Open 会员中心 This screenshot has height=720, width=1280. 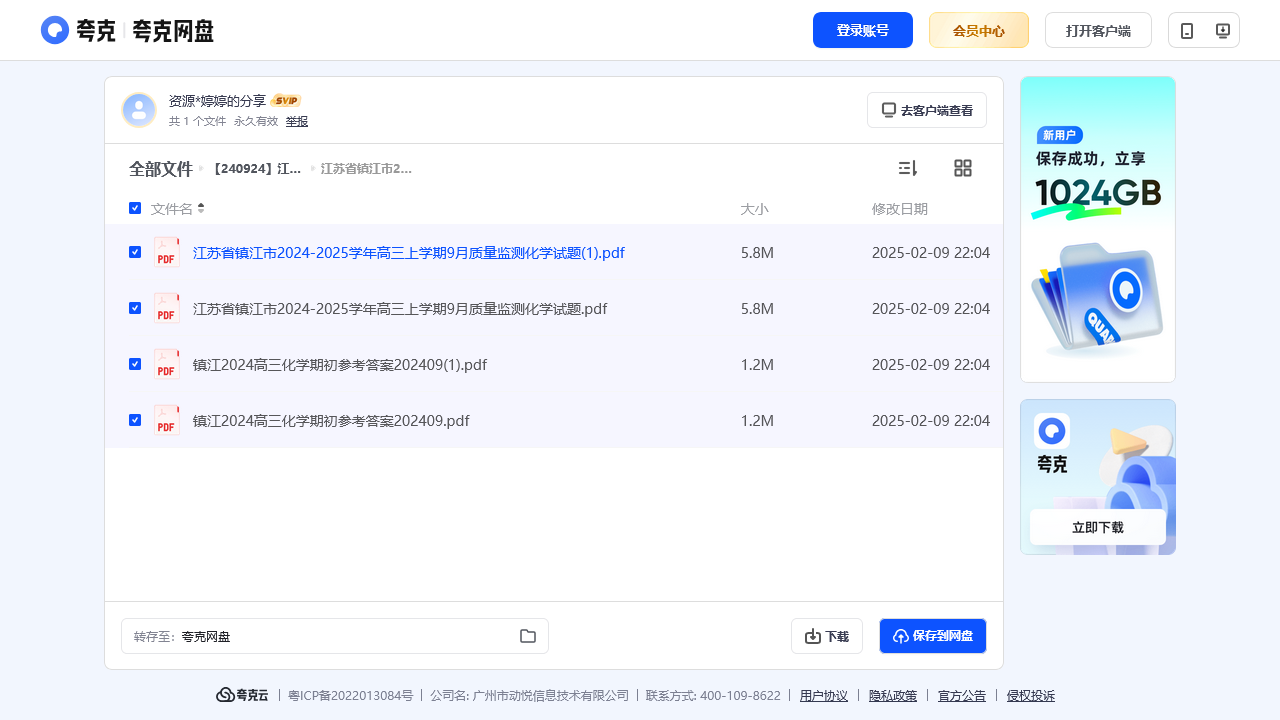coord(979,30)
